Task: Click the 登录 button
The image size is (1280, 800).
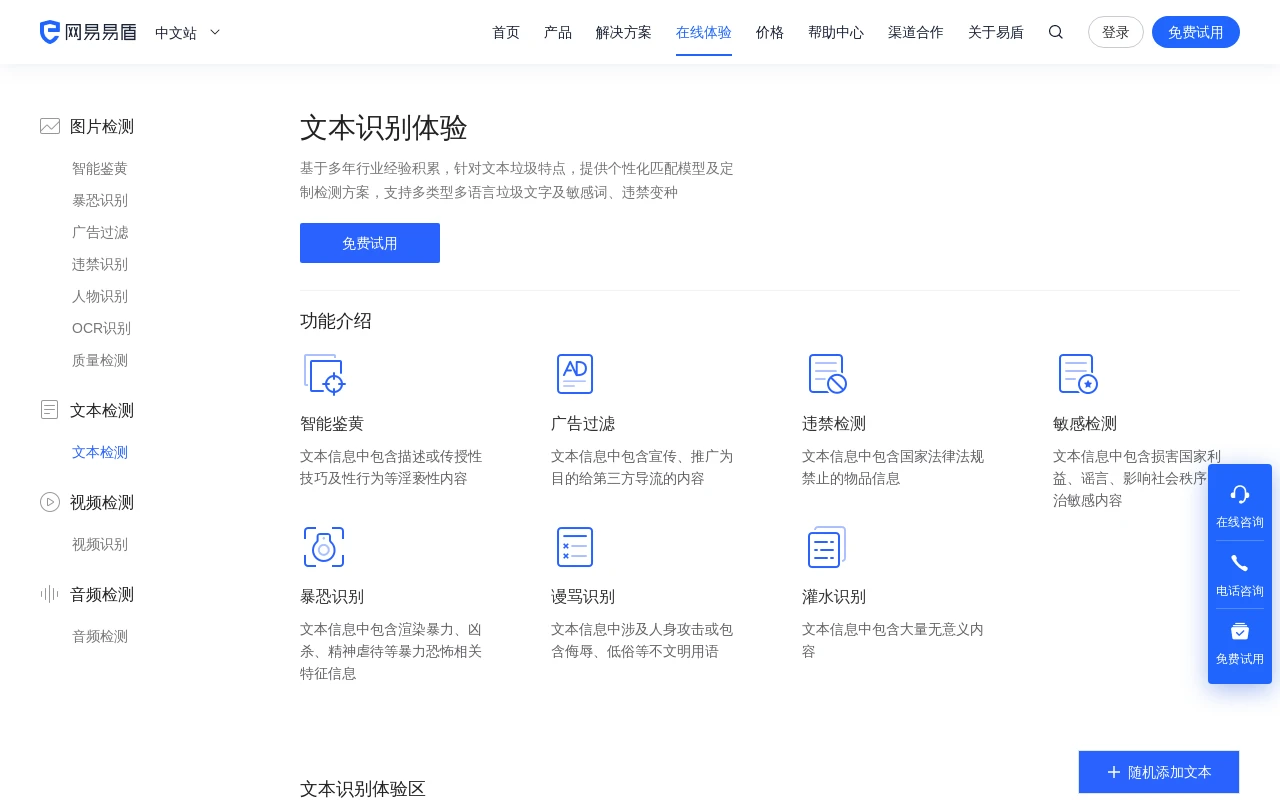Action: [x=1116, y=32]
